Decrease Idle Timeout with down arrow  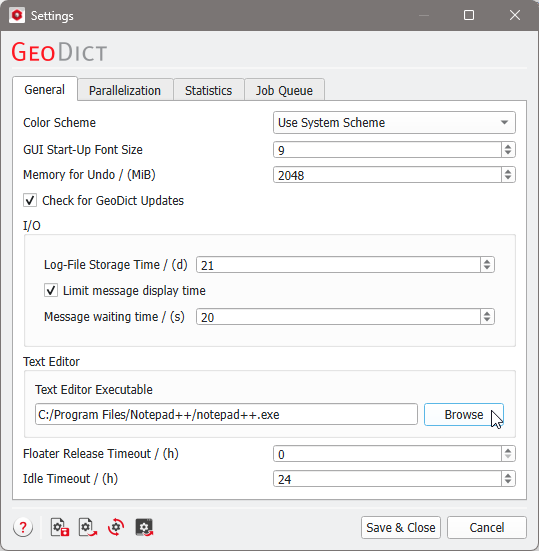508,482
